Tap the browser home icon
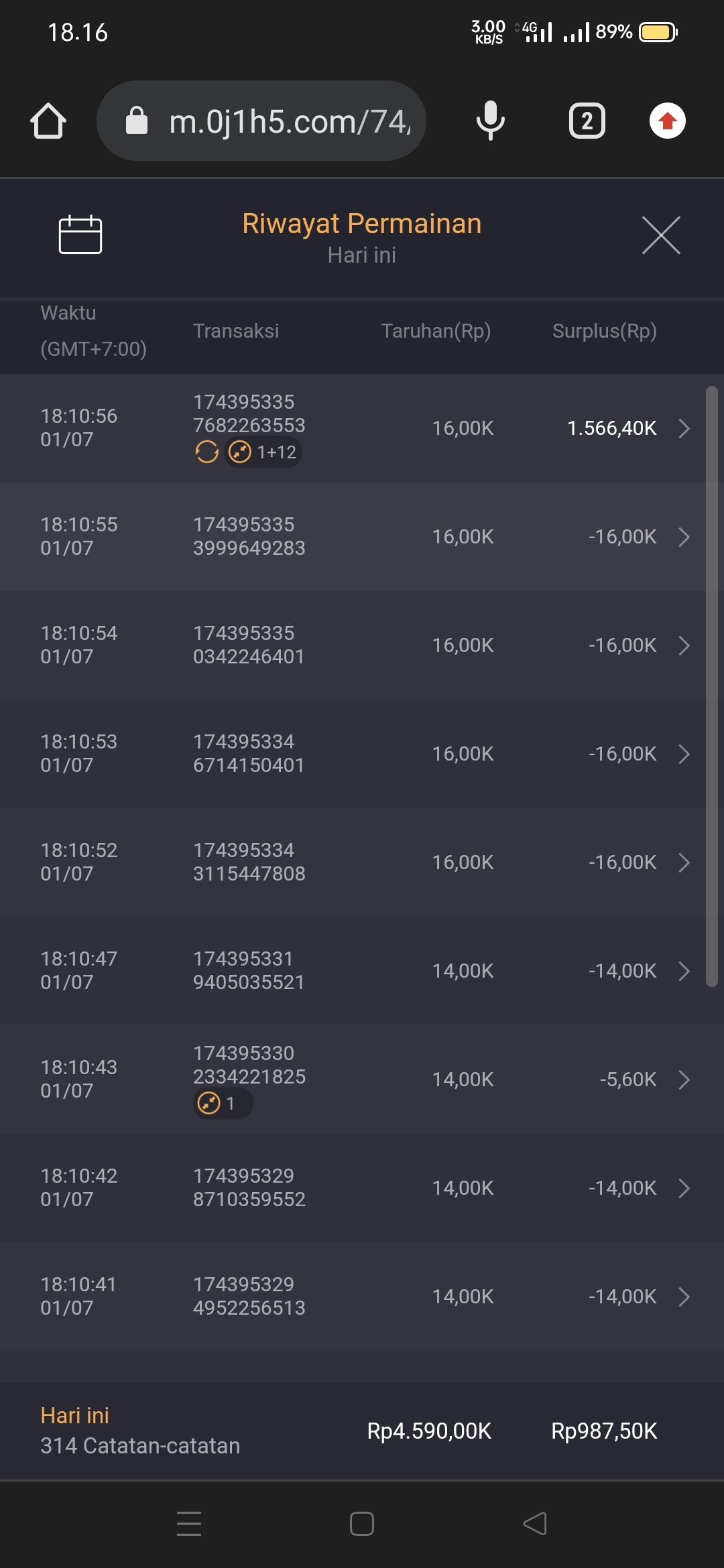Viewport: 724px width, 1568px height. point(48,121)
